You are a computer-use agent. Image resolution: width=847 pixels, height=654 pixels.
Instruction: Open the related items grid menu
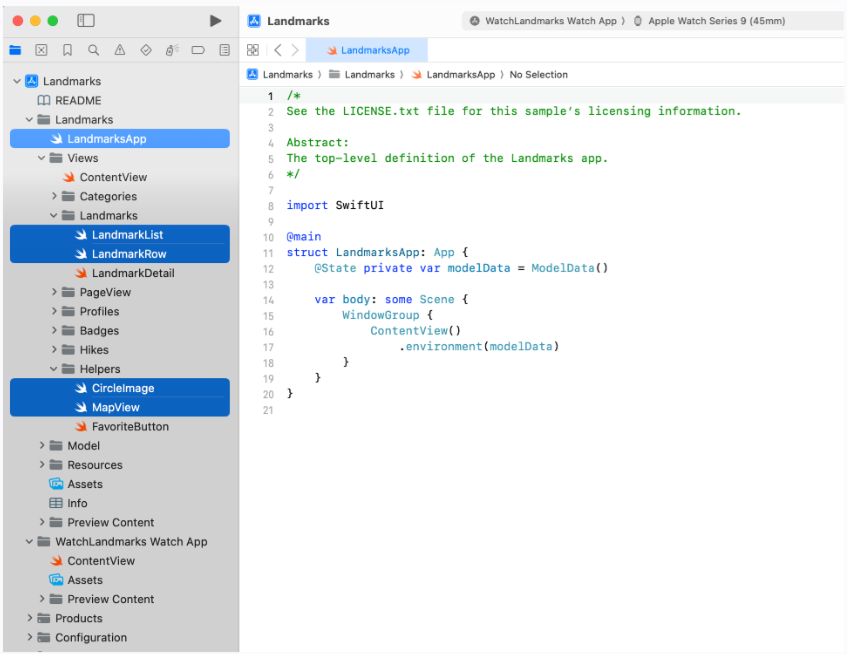click(253, 50)
